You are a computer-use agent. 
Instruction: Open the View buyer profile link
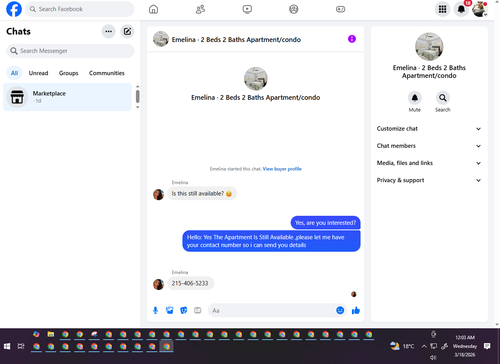point(282,169)
